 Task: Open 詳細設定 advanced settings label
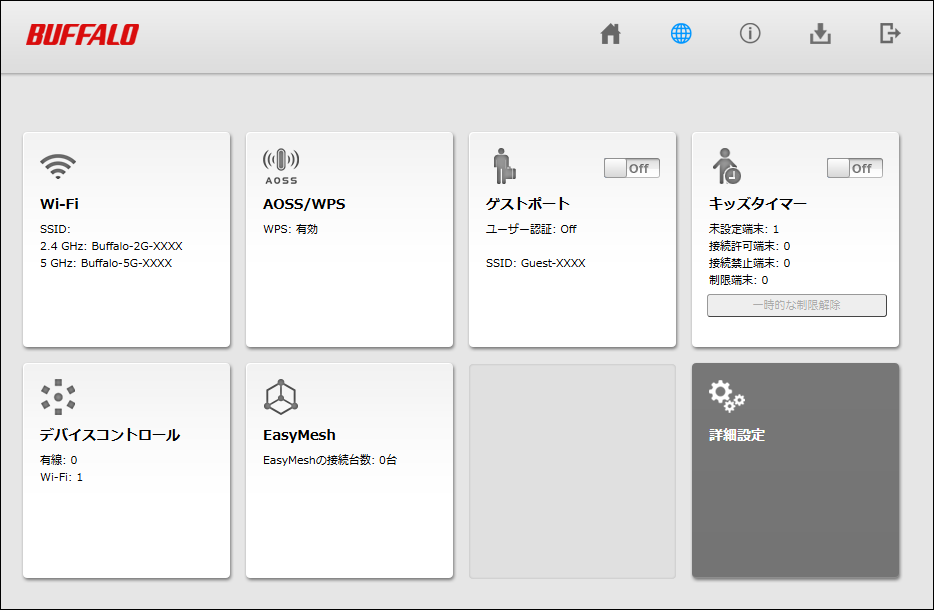tap(737, 435)
